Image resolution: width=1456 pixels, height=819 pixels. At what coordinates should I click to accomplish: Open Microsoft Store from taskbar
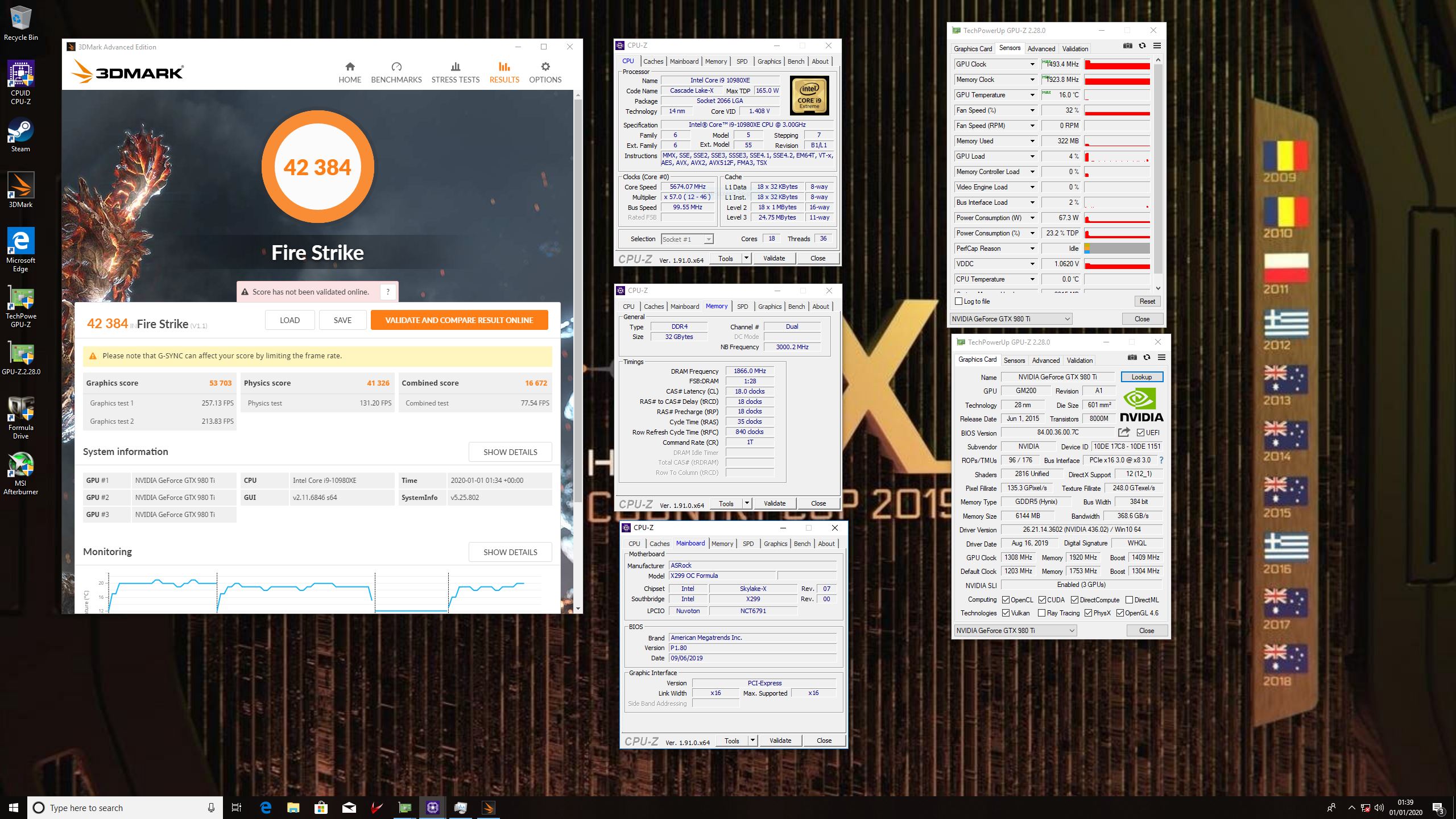pyautogui.click(x=321, y=808)
